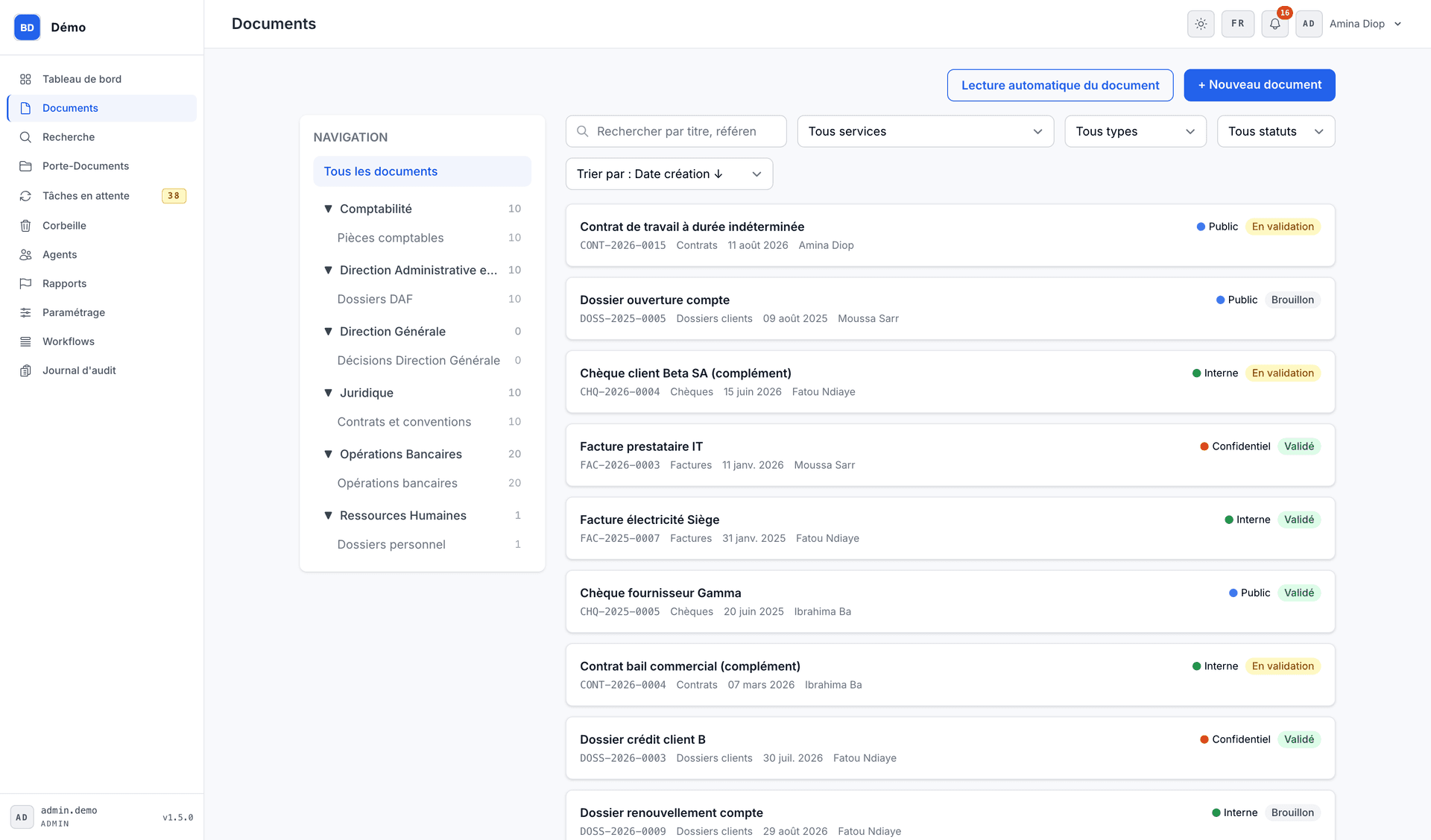Collapse the Direction Administrative tree triangle
This screenshot has height=840, width=1431.
[x=328, y=270]
